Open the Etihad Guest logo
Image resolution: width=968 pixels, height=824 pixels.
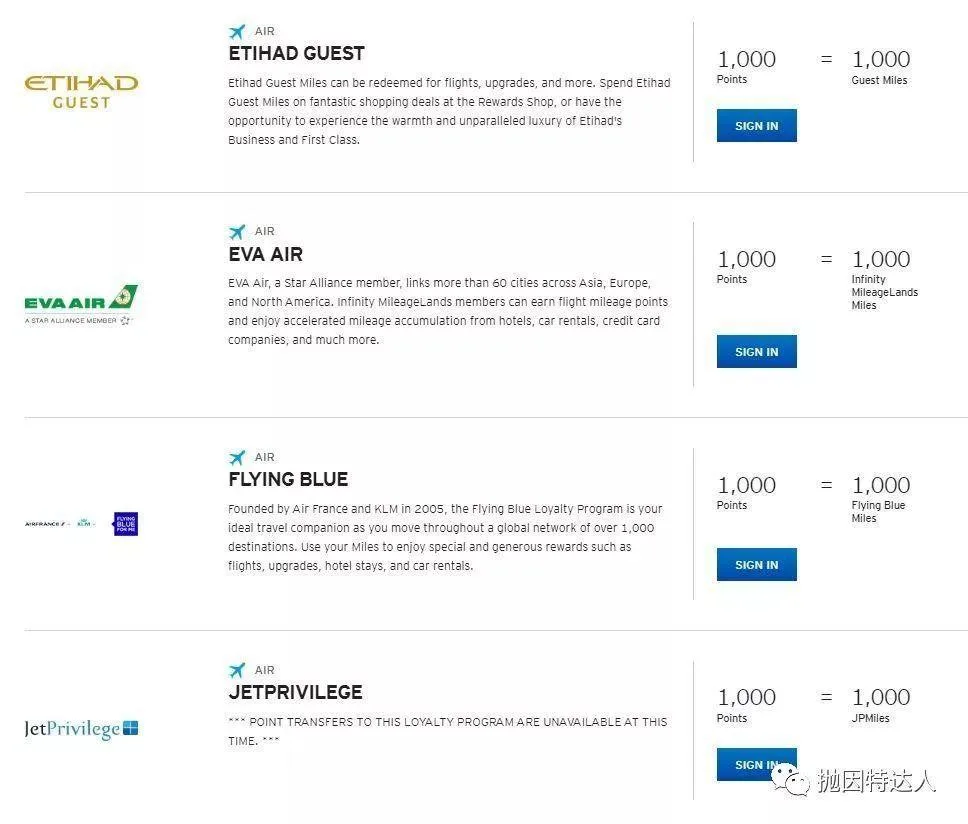81,92
